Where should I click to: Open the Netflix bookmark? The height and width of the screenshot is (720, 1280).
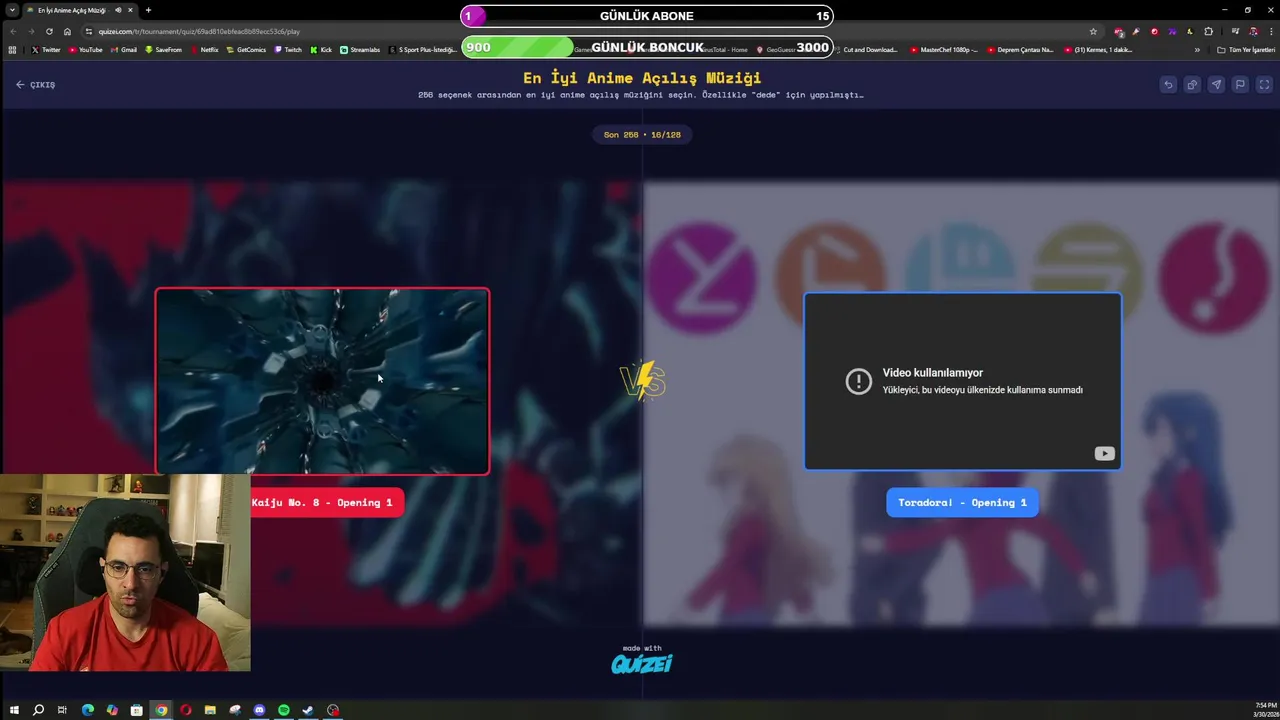[204, 50]
